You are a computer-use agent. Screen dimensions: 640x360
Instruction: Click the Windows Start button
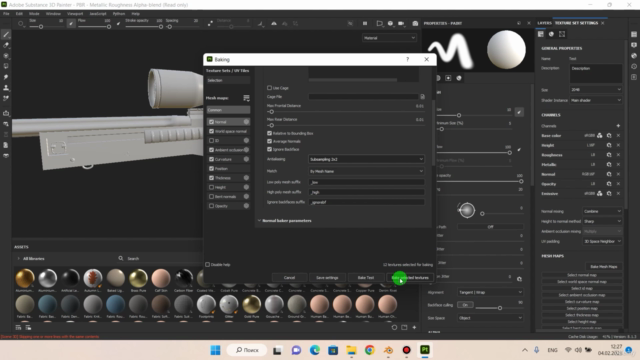(x=216, y=350)
